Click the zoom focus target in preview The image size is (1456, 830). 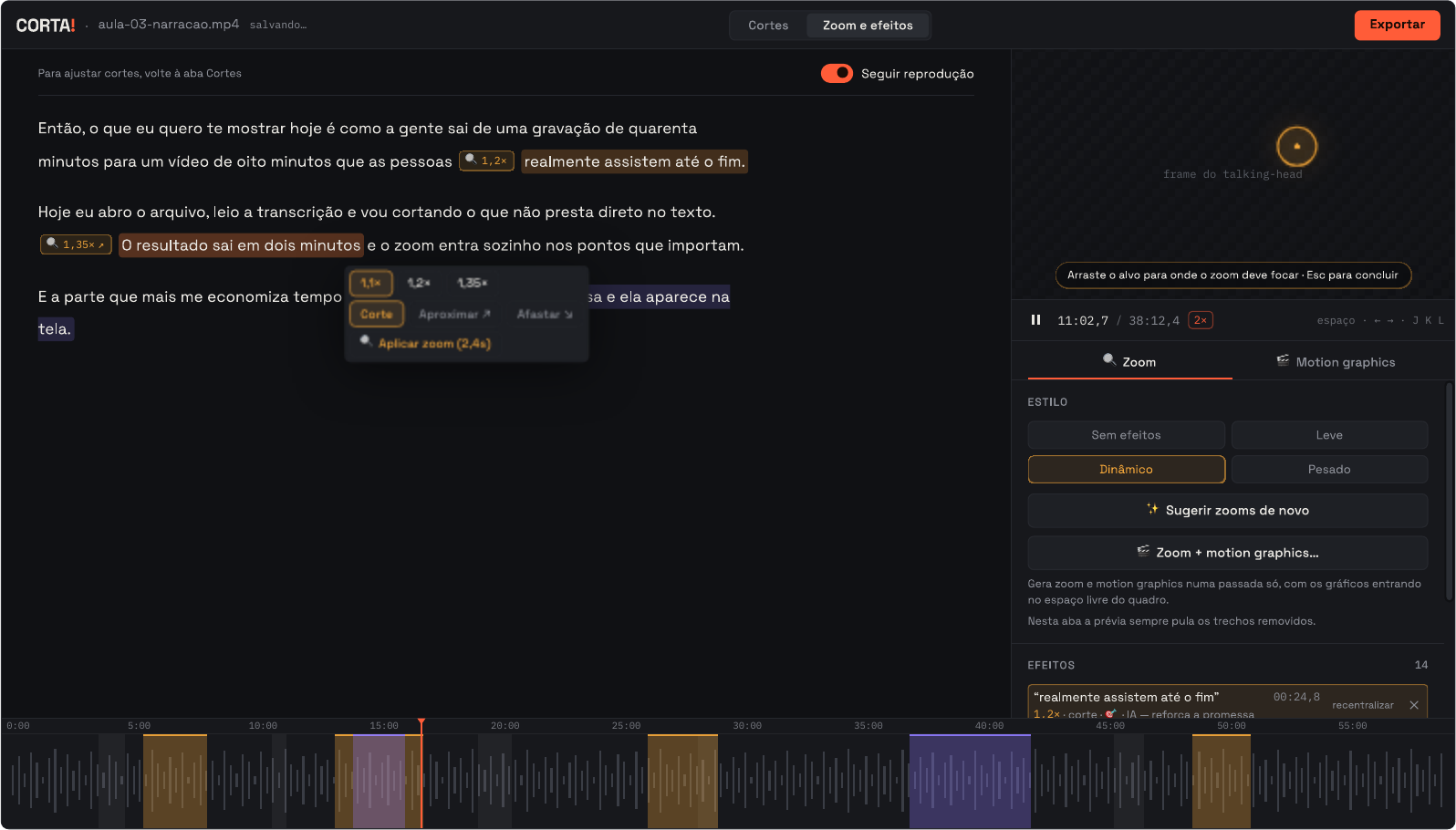tap(1296, 146)
